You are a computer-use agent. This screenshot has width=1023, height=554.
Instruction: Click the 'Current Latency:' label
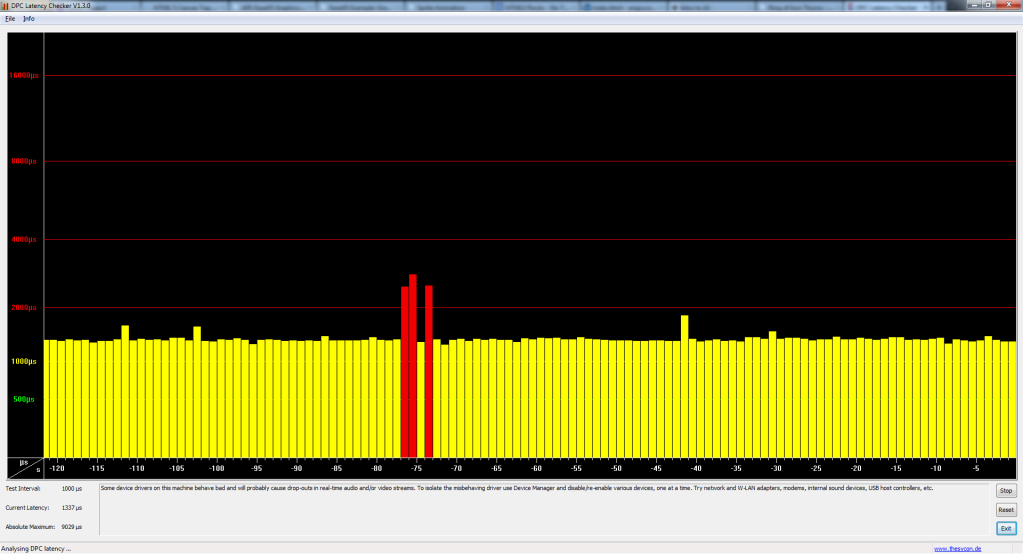[27, 508]
